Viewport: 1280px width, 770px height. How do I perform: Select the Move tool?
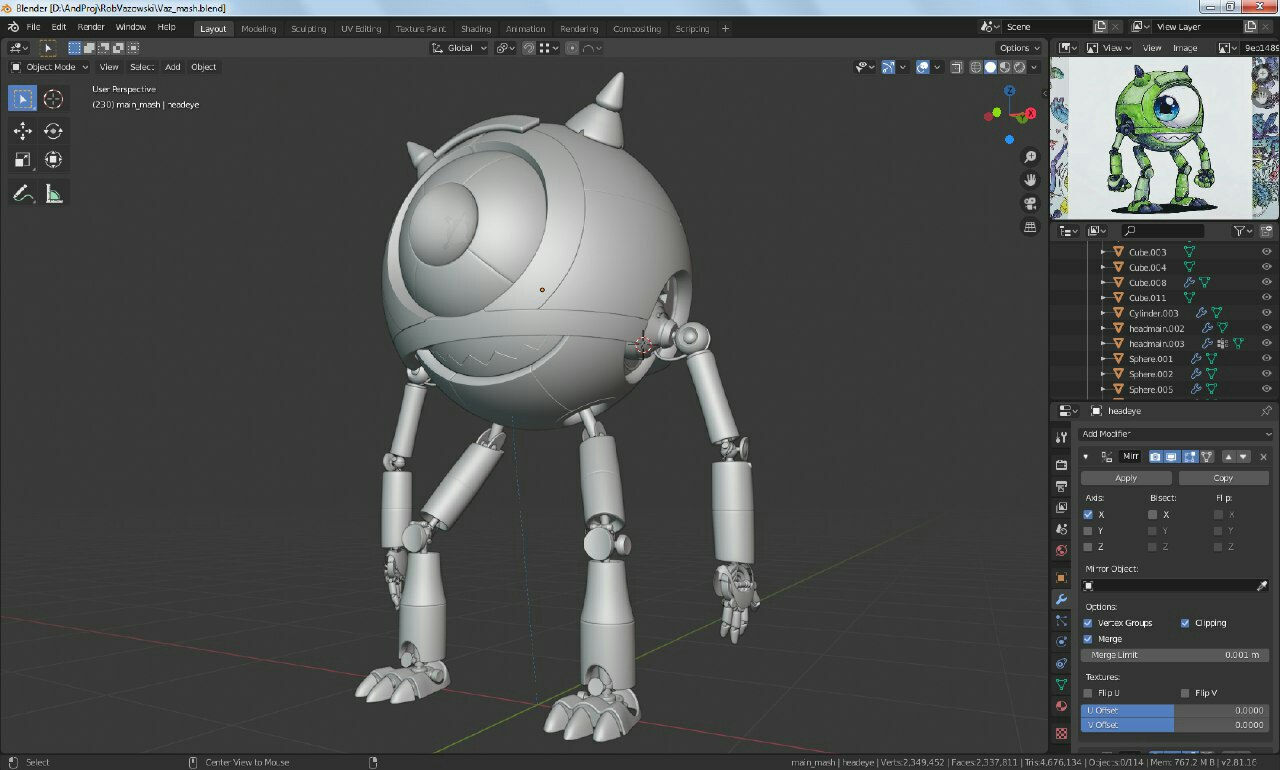tap(23, 131)
